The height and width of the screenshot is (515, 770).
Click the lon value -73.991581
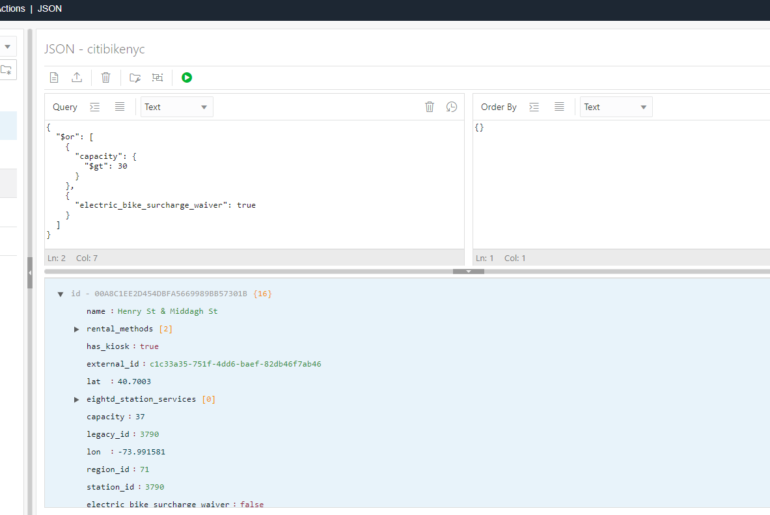click(141, 452)
